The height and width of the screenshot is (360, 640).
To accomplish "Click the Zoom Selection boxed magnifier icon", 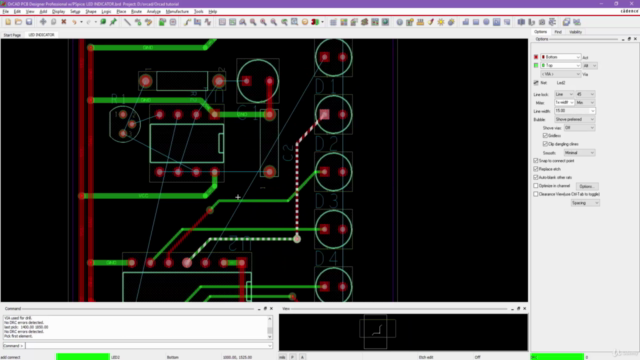I will point(294,22).
